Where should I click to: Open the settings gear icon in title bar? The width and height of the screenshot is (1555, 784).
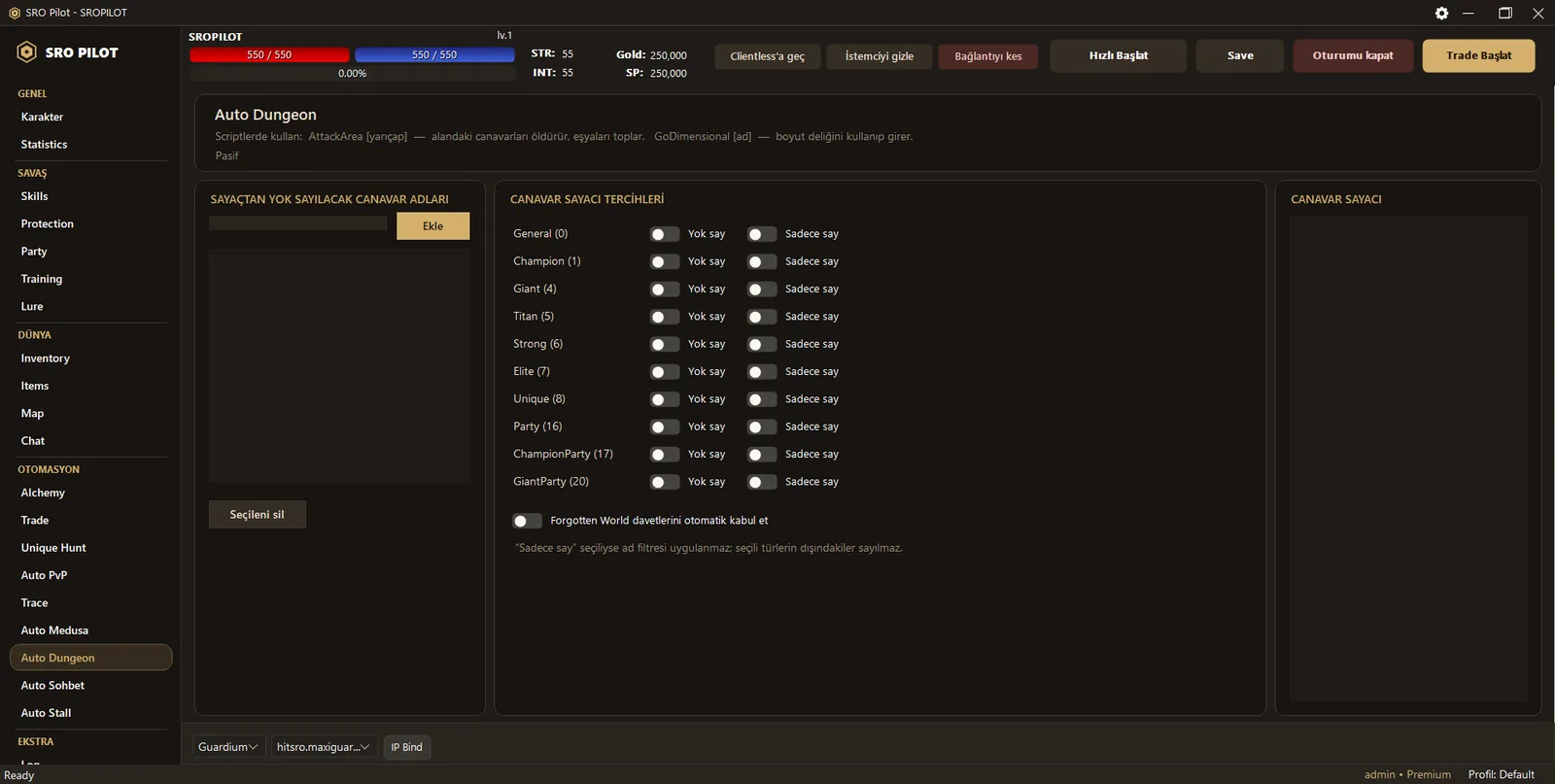click(1441, 13)
